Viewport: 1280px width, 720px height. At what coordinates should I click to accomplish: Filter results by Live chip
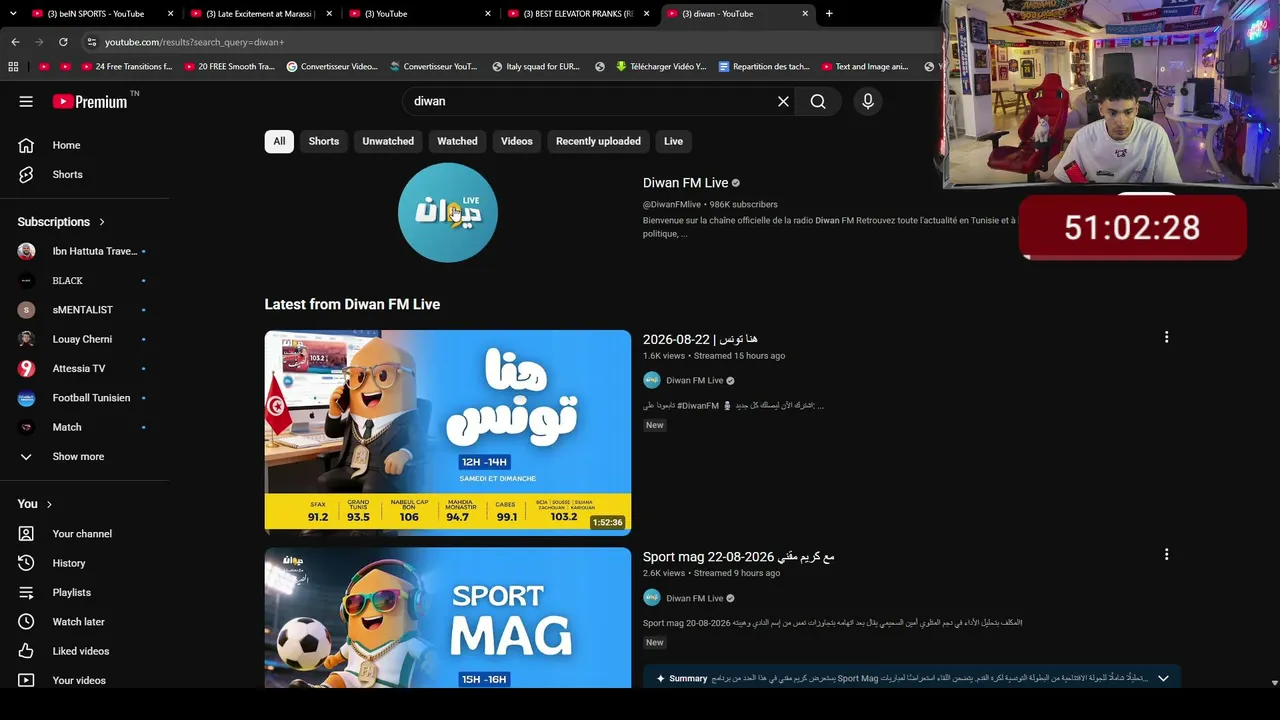[674, 141]
